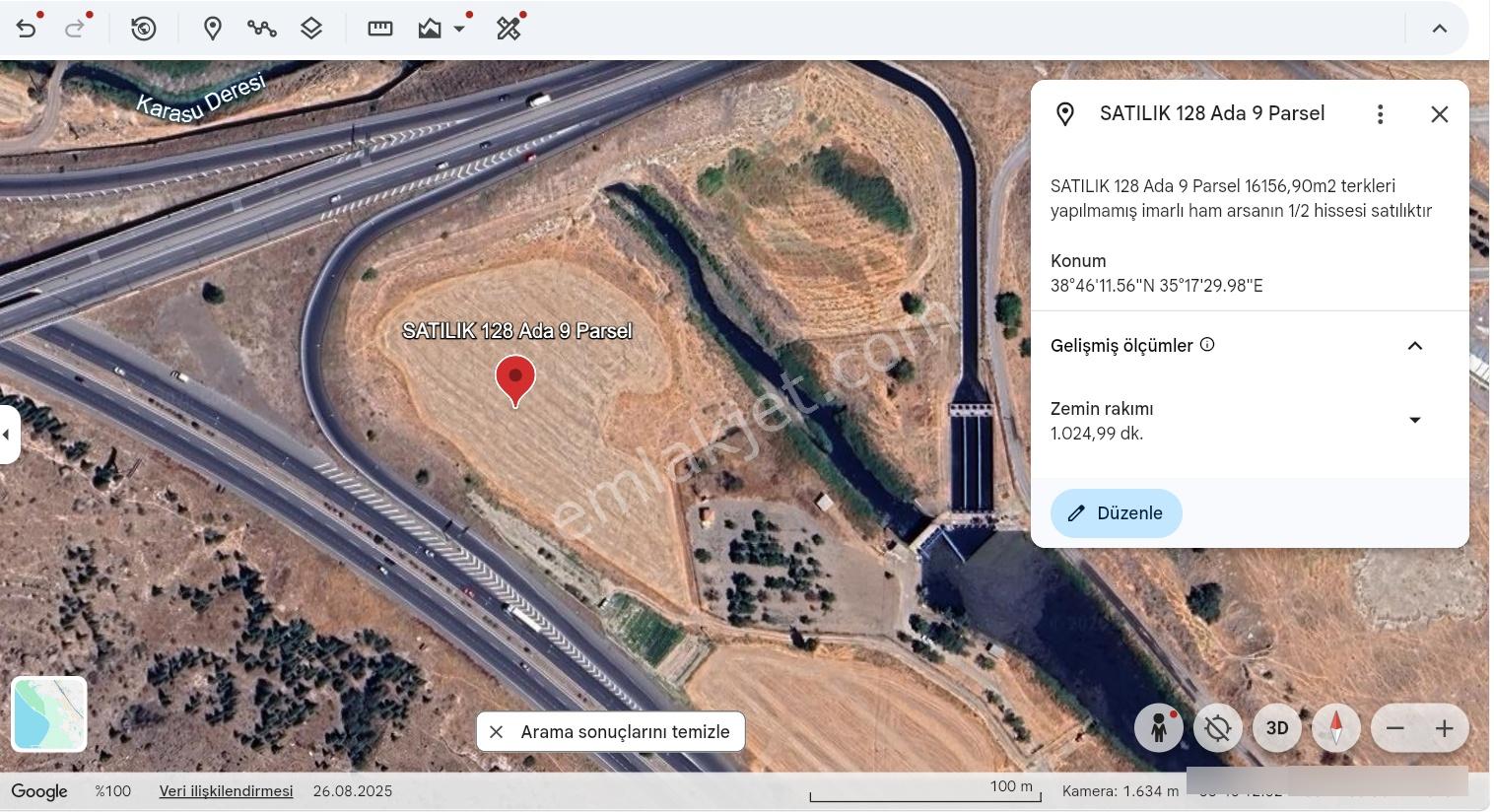The image size is (1494, 812).
Task: Open the image overlay dropdown arrow
Action: tap(459, 29)
